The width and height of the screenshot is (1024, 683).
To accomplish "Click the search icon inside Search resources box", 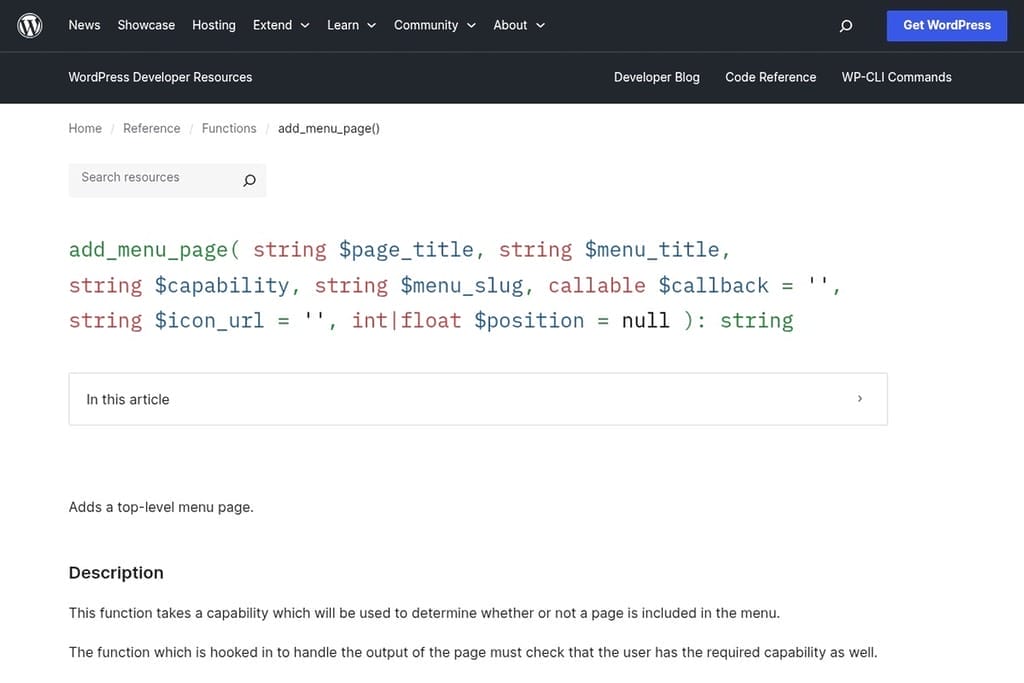I will coord(249,180).
